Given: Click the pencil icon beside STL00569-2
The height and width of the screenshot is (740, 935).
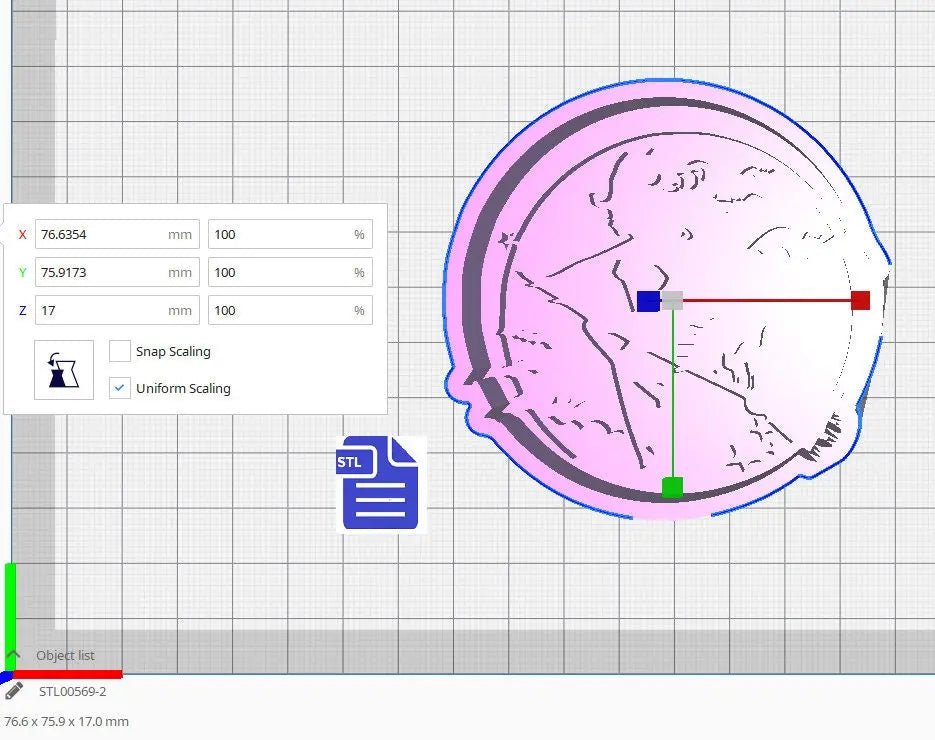Looking at the screenshot, I should point(14,690).
